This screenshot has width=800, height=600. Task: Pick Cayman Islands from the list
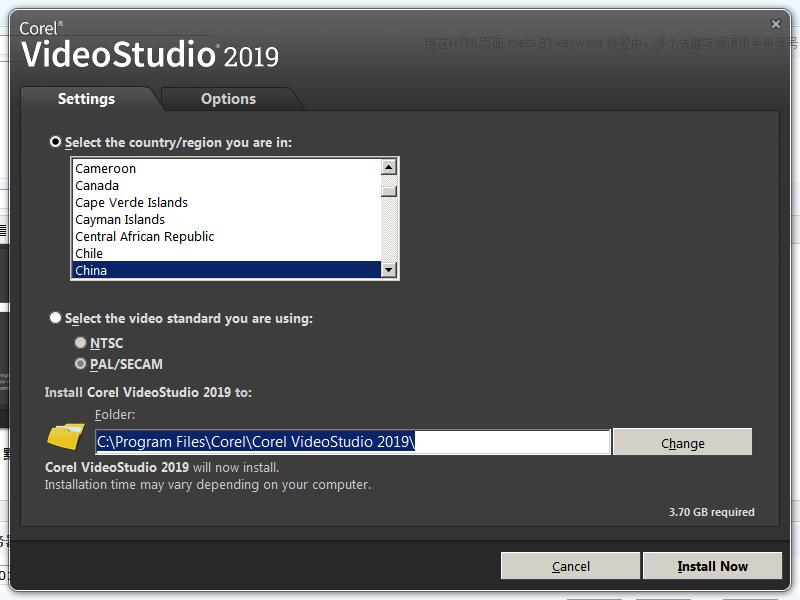227,219
